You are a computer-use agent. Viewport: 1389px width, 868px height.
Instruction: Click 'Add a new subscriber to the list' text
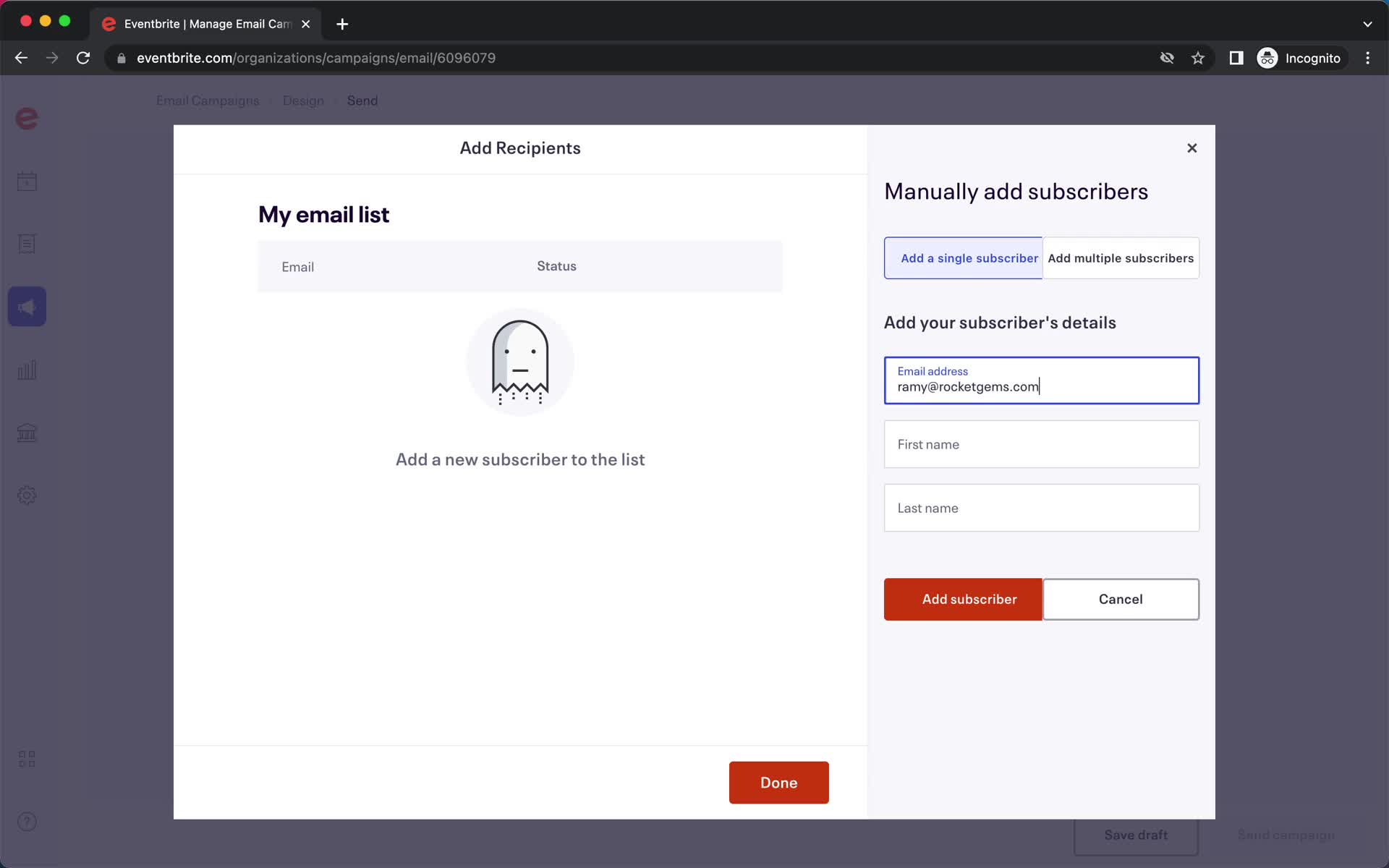520,459
